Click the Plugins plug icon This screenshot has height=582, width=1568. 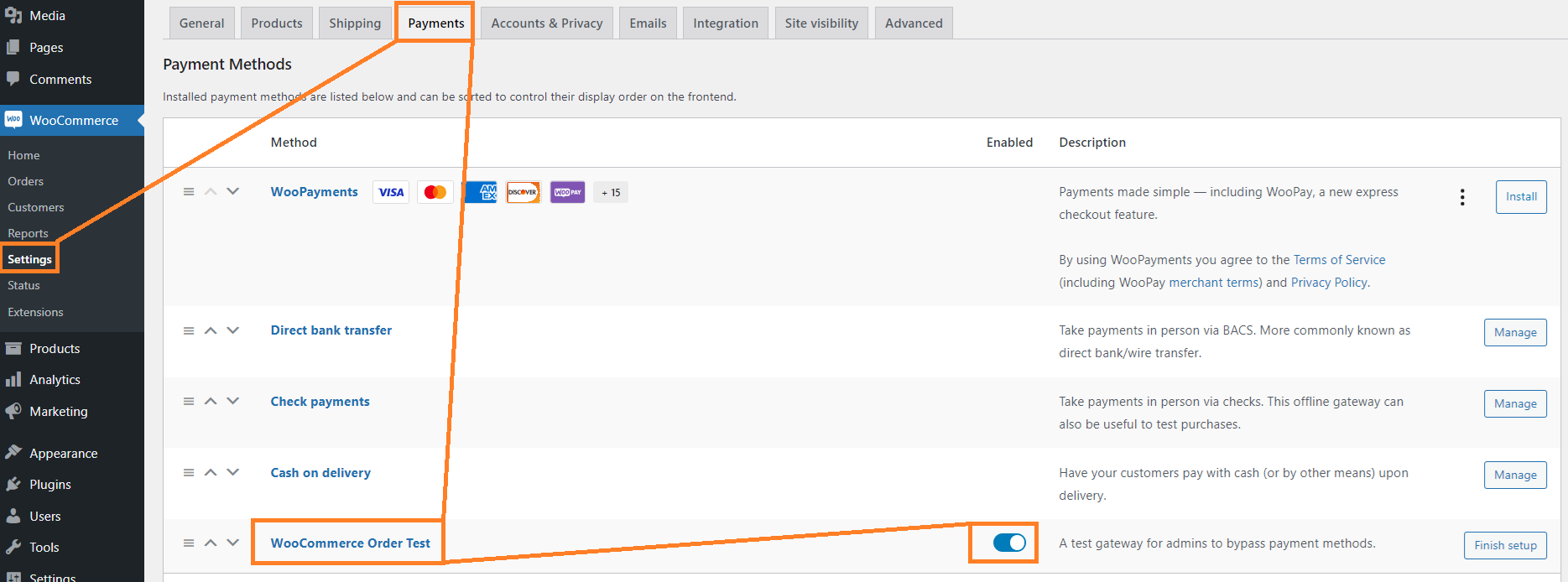[13, 484]
